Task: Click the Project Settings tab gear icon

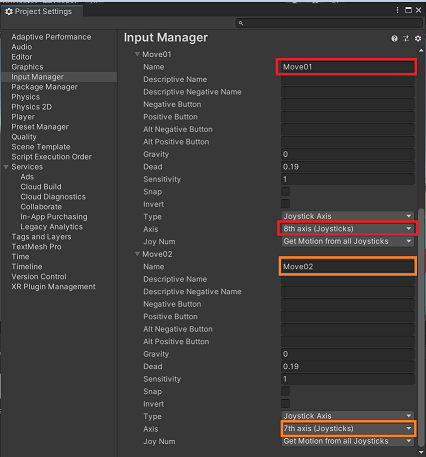Action: click(9, 12)
